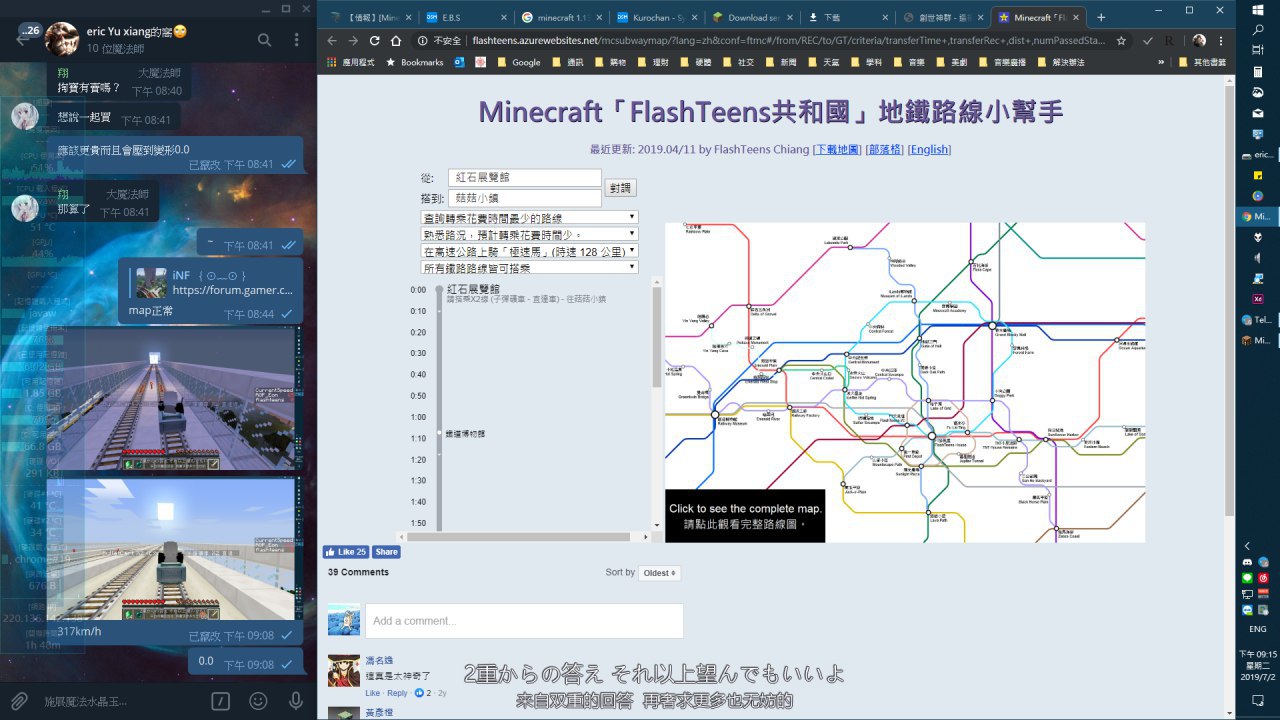The image size is (1280, 720).
Task: Open the Telegram emoji picker
Action: (x=258, y=701)
